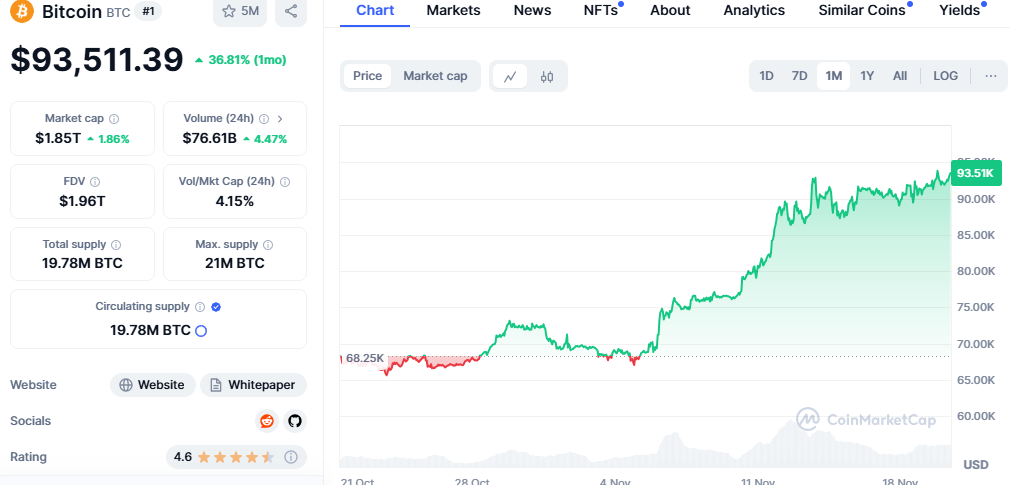1010x485 pixels.
Task: Set chart range to 1D
Action: tap(767, 76)
